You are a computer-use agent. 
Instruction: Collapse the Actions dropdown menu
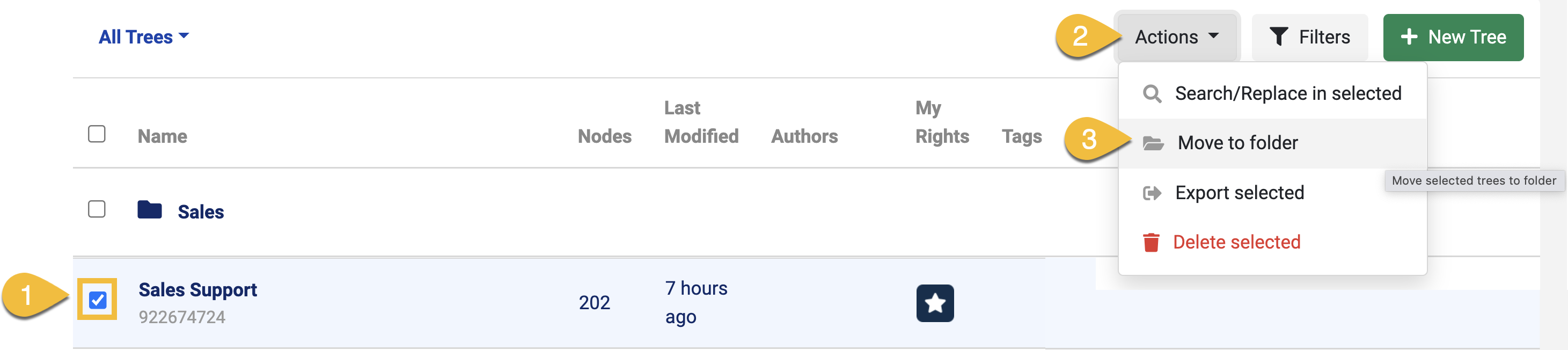pyautogui.click(x=1177, y=37)
